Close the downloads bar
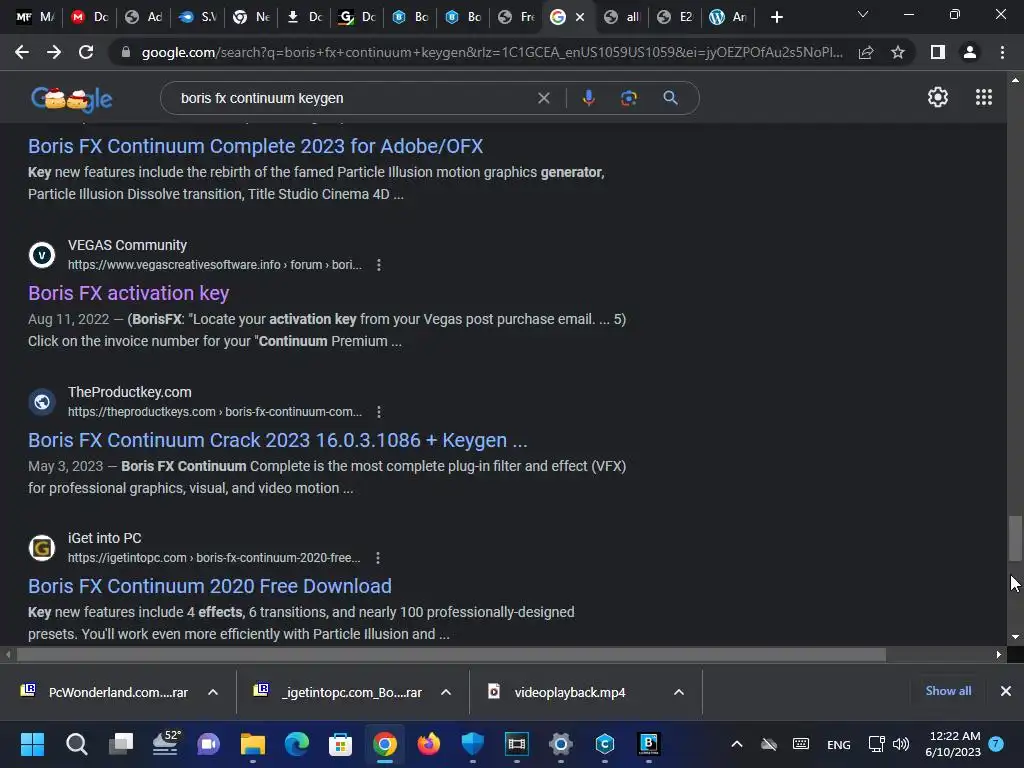 tap(1006, 691)
